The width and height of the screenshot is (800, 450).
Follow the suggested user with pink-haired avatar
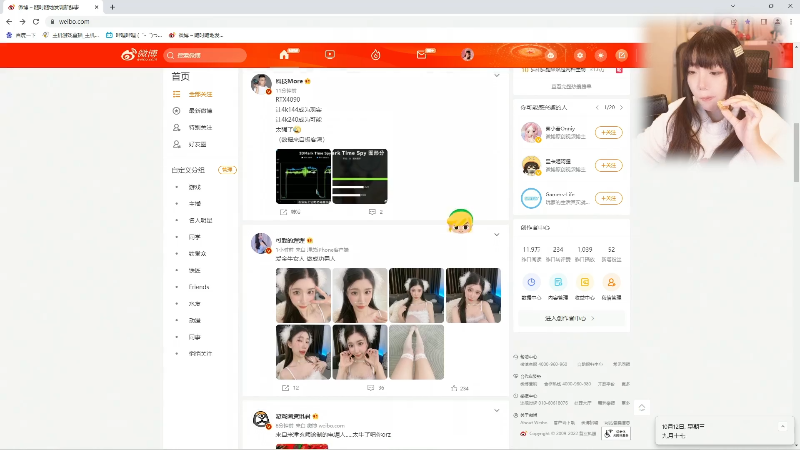tap(609, 133)
